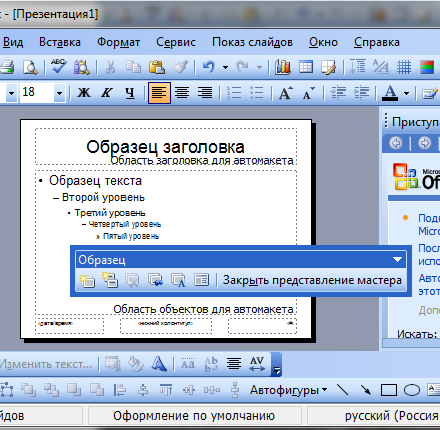Click the Increase Indent icon
This screenshot has height=430, width=440.
(361, 93)
